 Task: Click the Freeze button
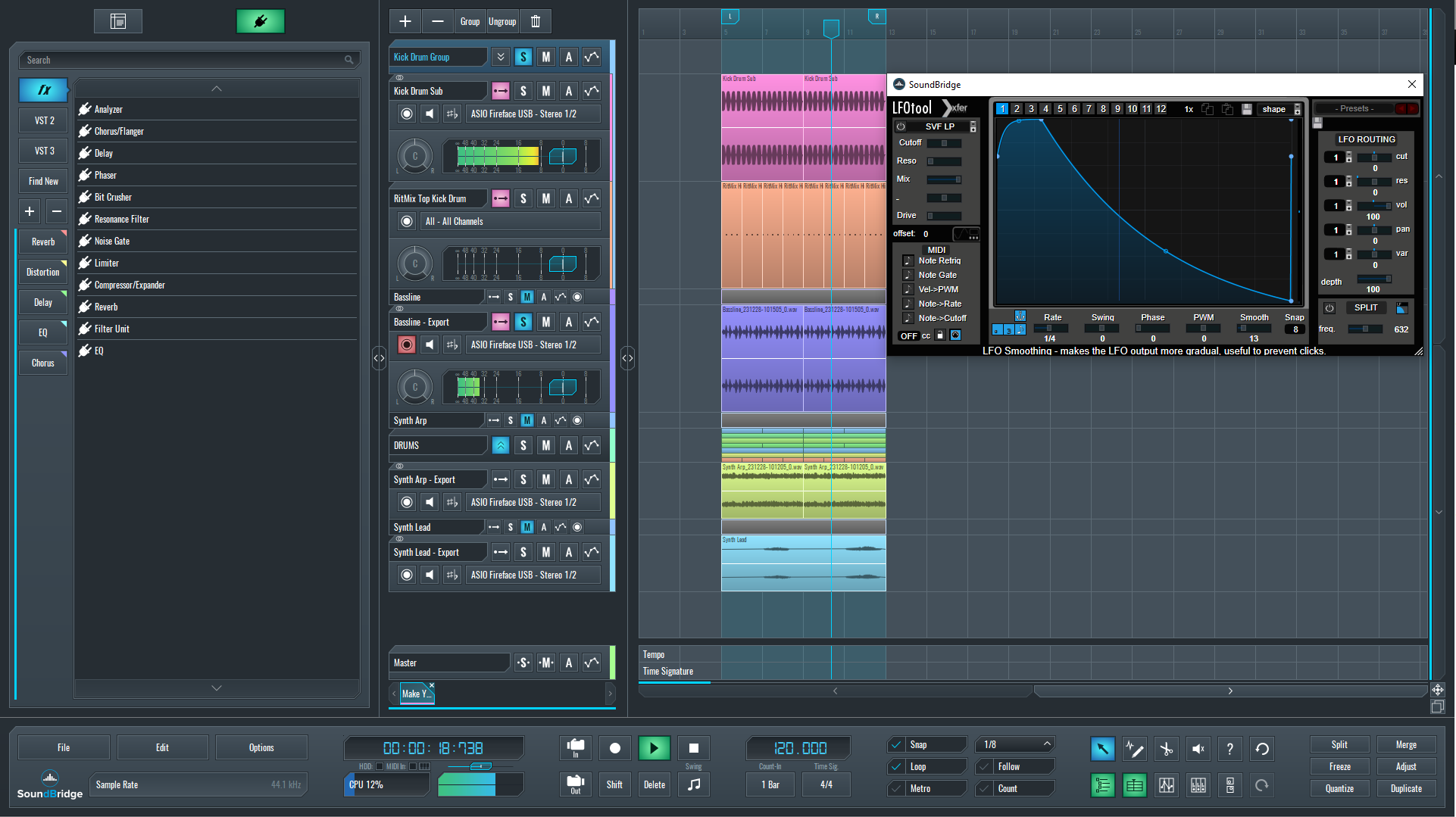point(1339,767)
